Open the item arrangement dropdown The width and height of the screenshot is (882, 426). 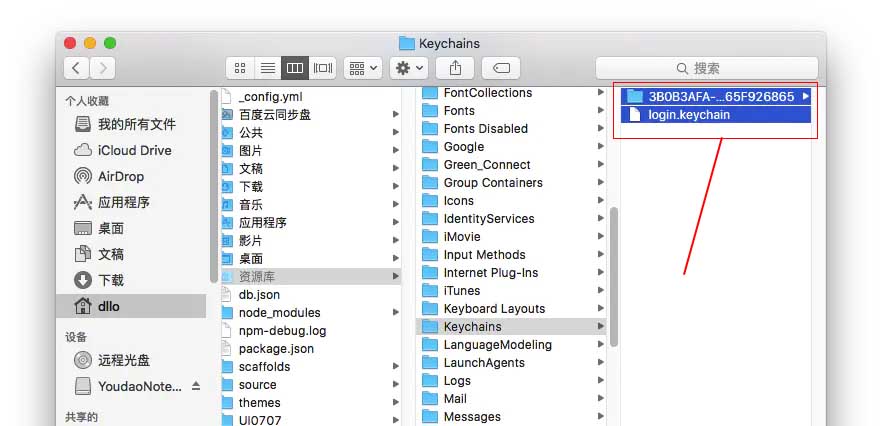pyautogui.click(x=363, y=68)
